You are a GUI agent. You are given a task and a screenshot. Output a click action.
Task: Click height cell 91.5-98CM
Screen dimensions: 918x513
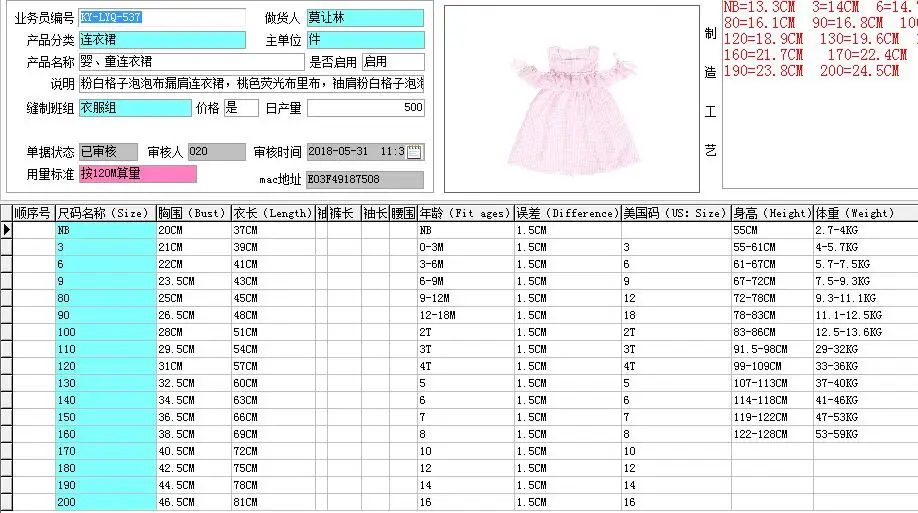[x=772, y=349]
